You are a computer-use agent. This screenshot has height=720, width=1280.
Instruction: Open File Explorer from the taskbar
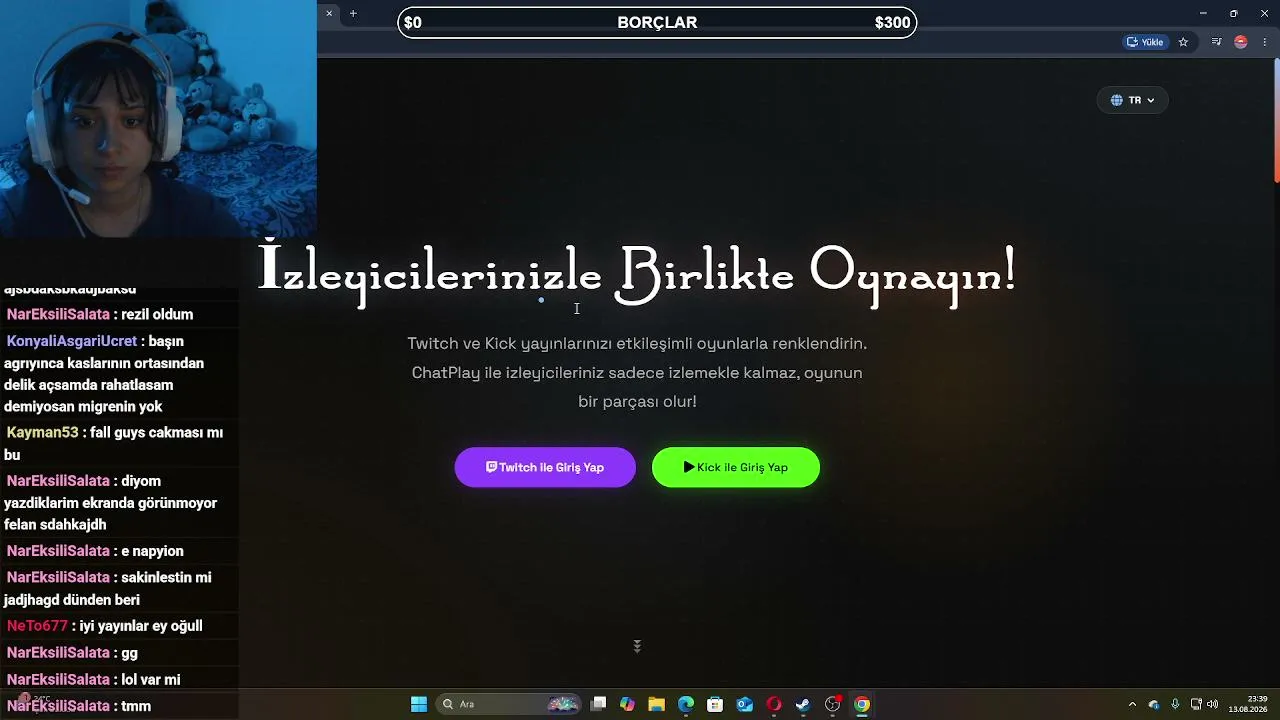[656, 704]
